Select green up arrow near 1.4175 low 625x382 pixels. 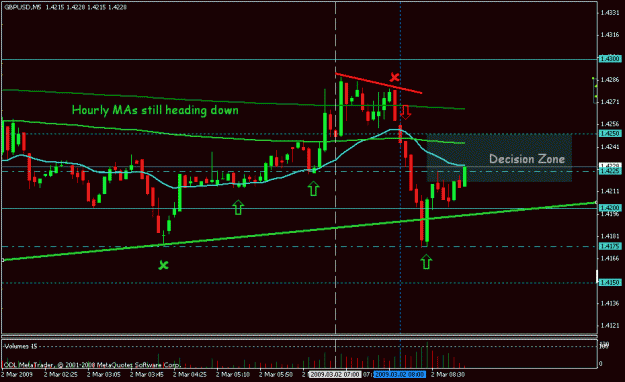click(x=426, y=262)
